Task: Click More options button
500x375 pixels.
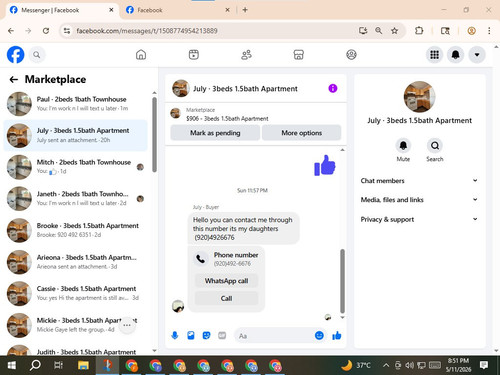Action: 302,133
